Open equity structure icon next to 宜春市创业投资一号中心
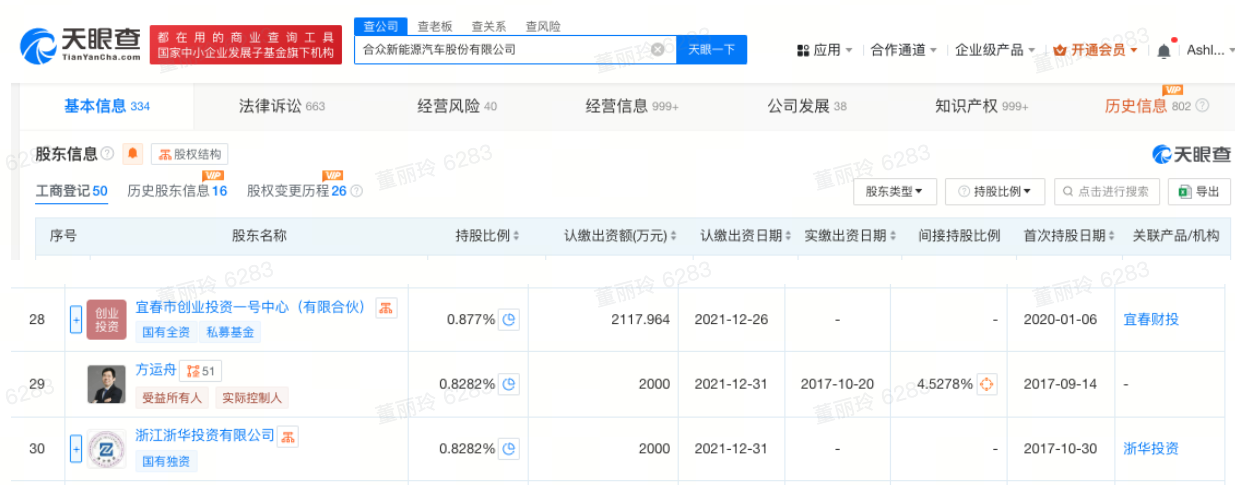The width and height of the screenshot is (1235, 485). click(x=386, y=307)
